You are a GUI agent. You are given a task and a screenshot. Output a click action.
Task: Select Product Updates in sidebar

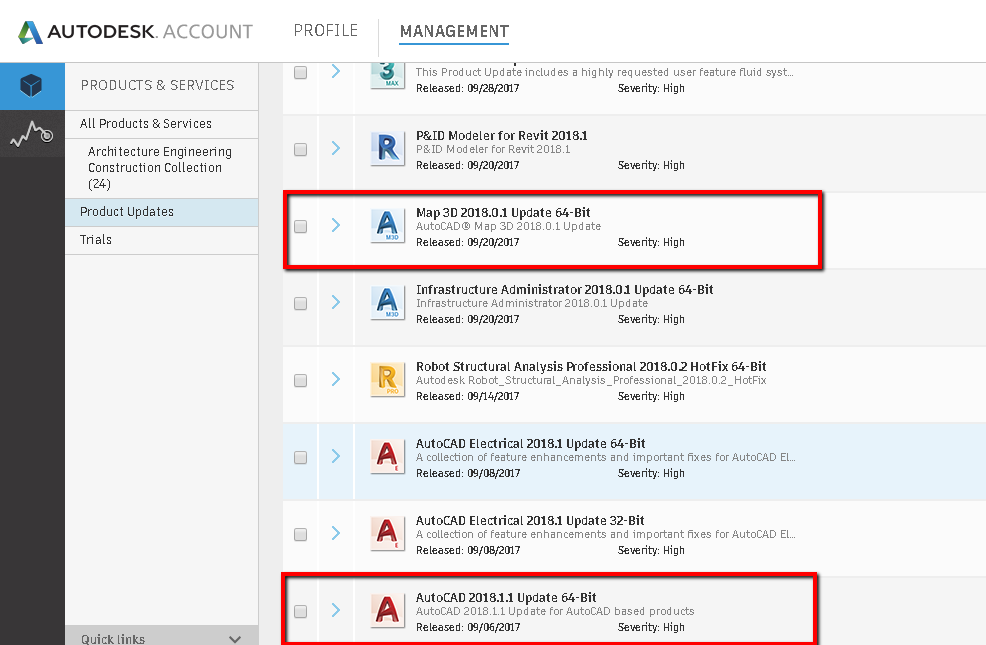[162, 212]
